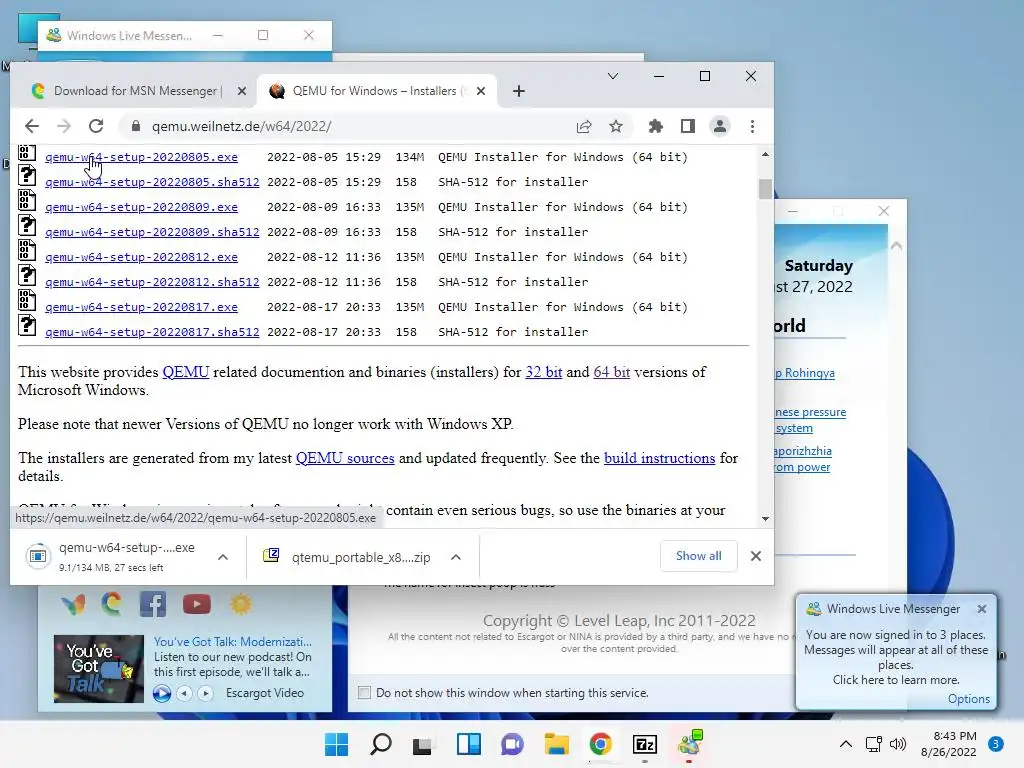Open File Explorer from taskbar
The height and width of the screenshot is (768, 1024).
pos(556,744)
